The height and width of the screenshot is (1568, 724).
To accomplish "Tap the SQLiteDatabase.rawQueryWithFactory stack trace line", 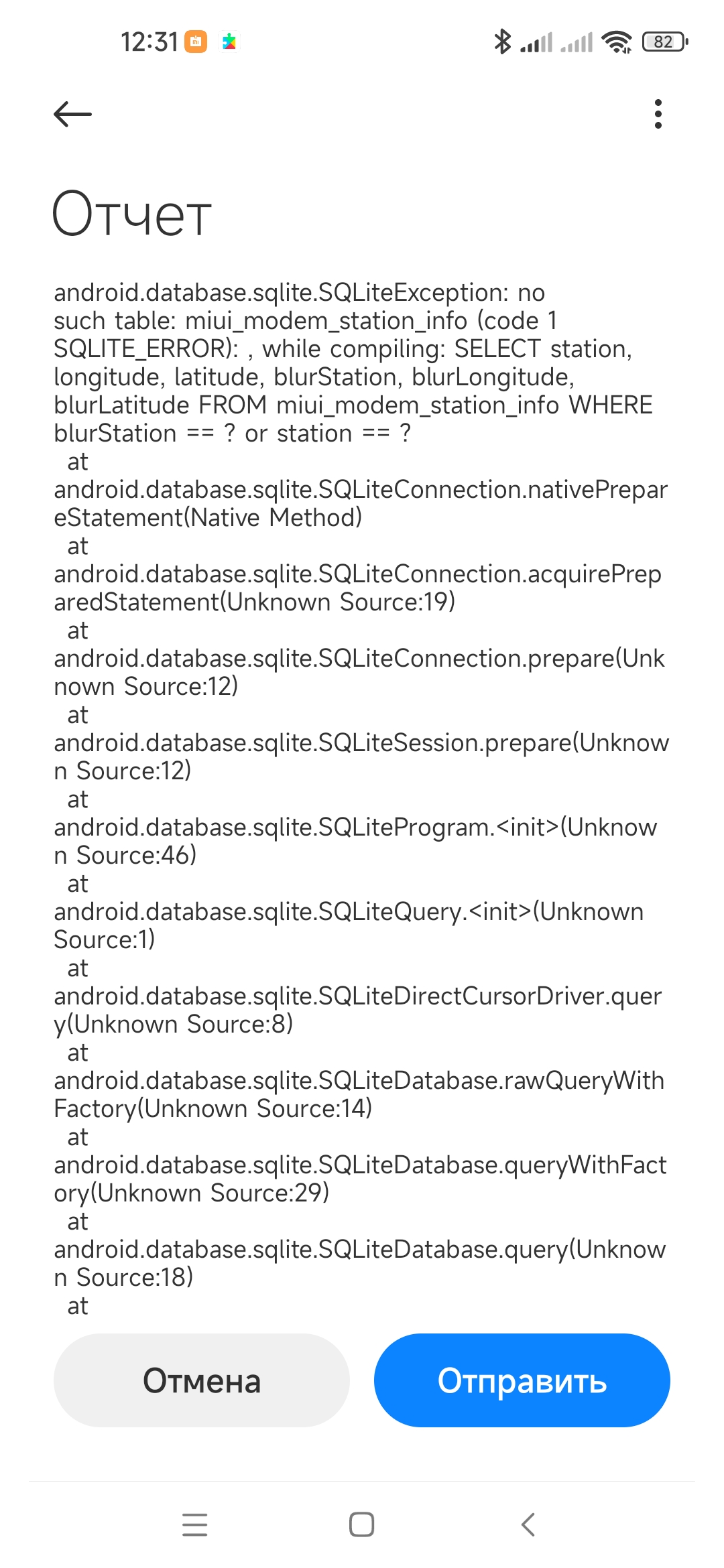I will tap(359, 1094).
